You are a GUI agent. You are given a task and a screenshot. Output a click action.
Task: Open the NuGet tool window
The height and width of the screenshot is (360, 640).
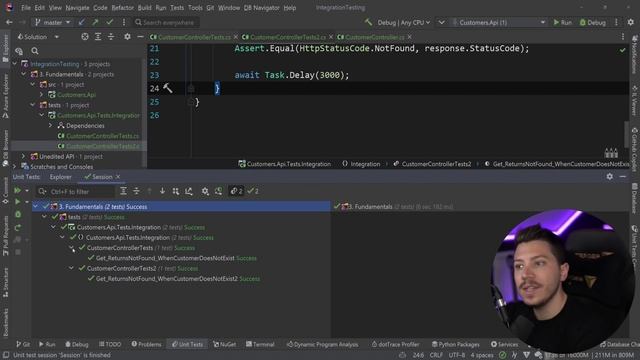click(x=224, y=344)
